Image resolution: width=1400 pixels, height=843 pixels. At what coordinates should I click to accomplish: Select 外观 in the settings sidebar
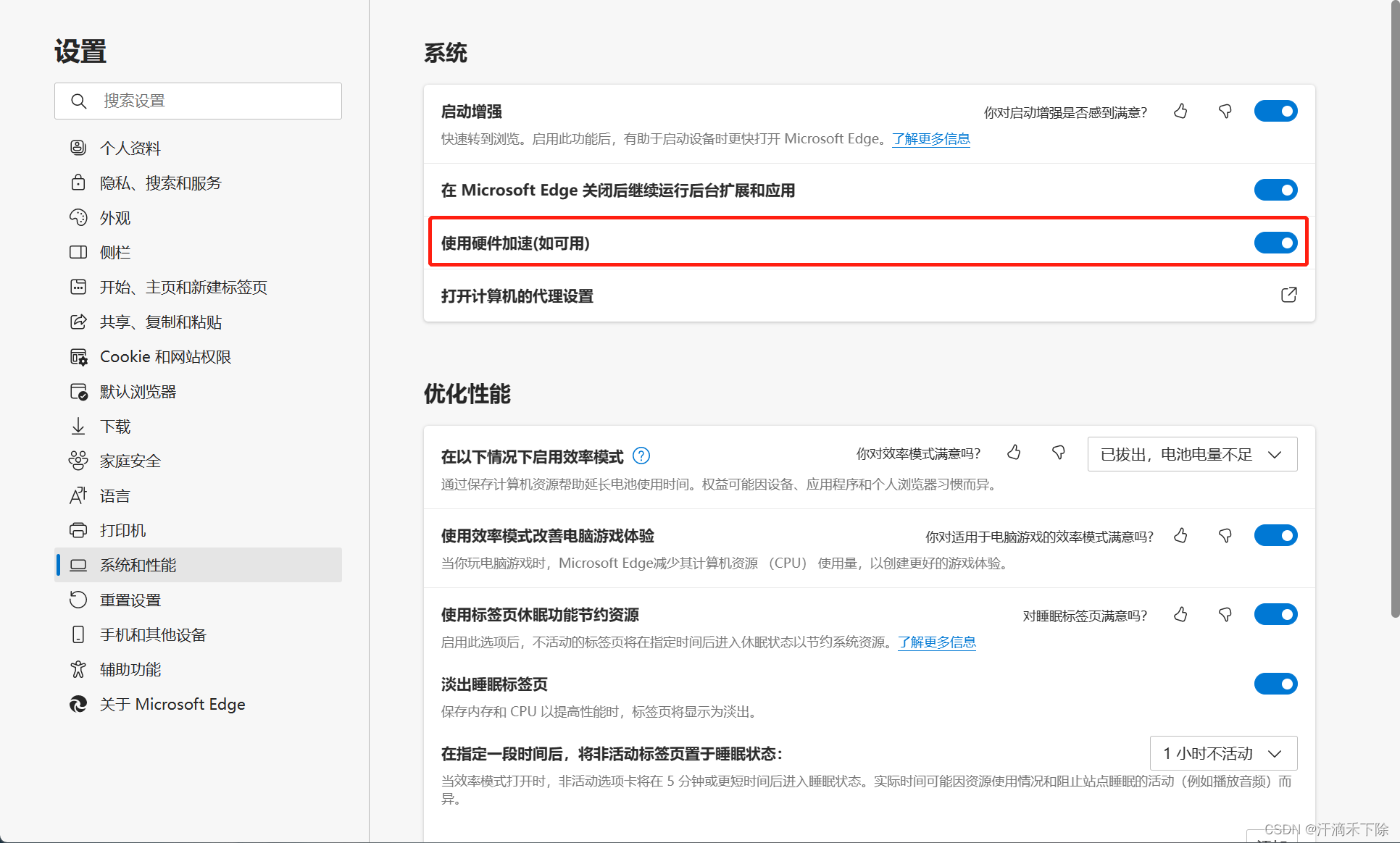click(115, 218)
